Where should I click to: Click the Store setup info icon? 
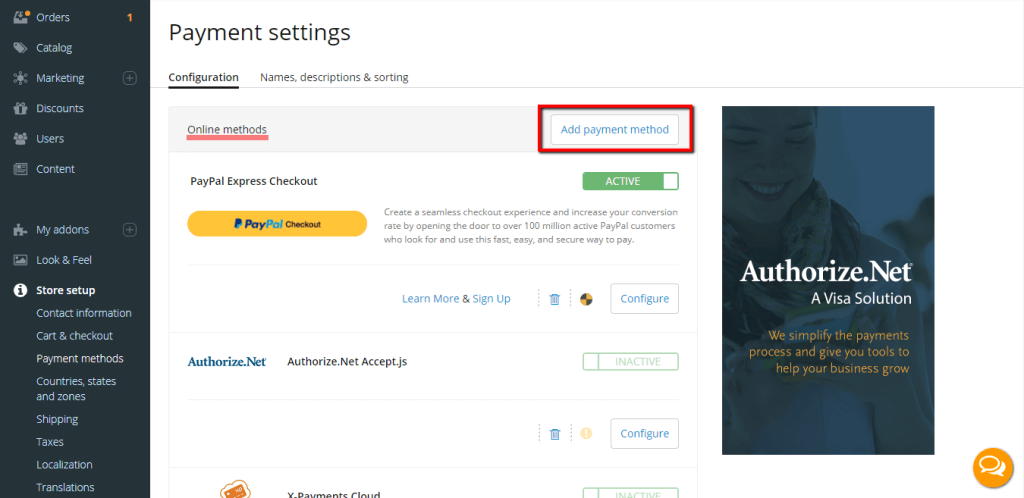[x=21, y=290]
